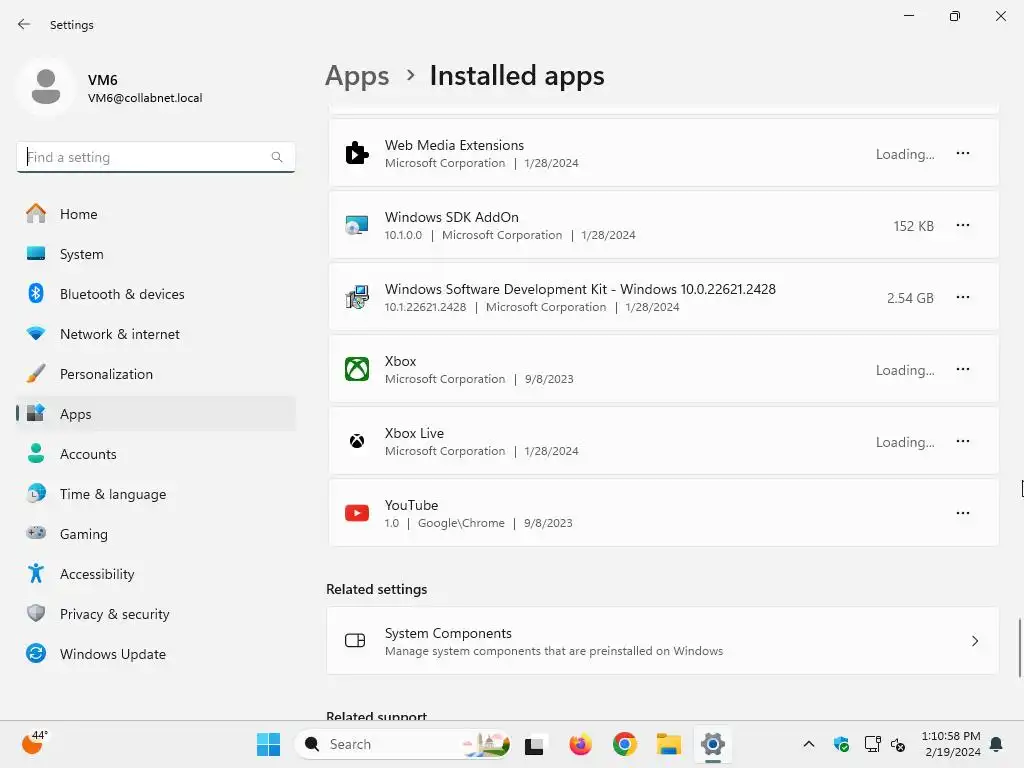The width and height of the screenshot is (1024, 768).
Task: Open Time & language settings
Action: coord(155,494)
